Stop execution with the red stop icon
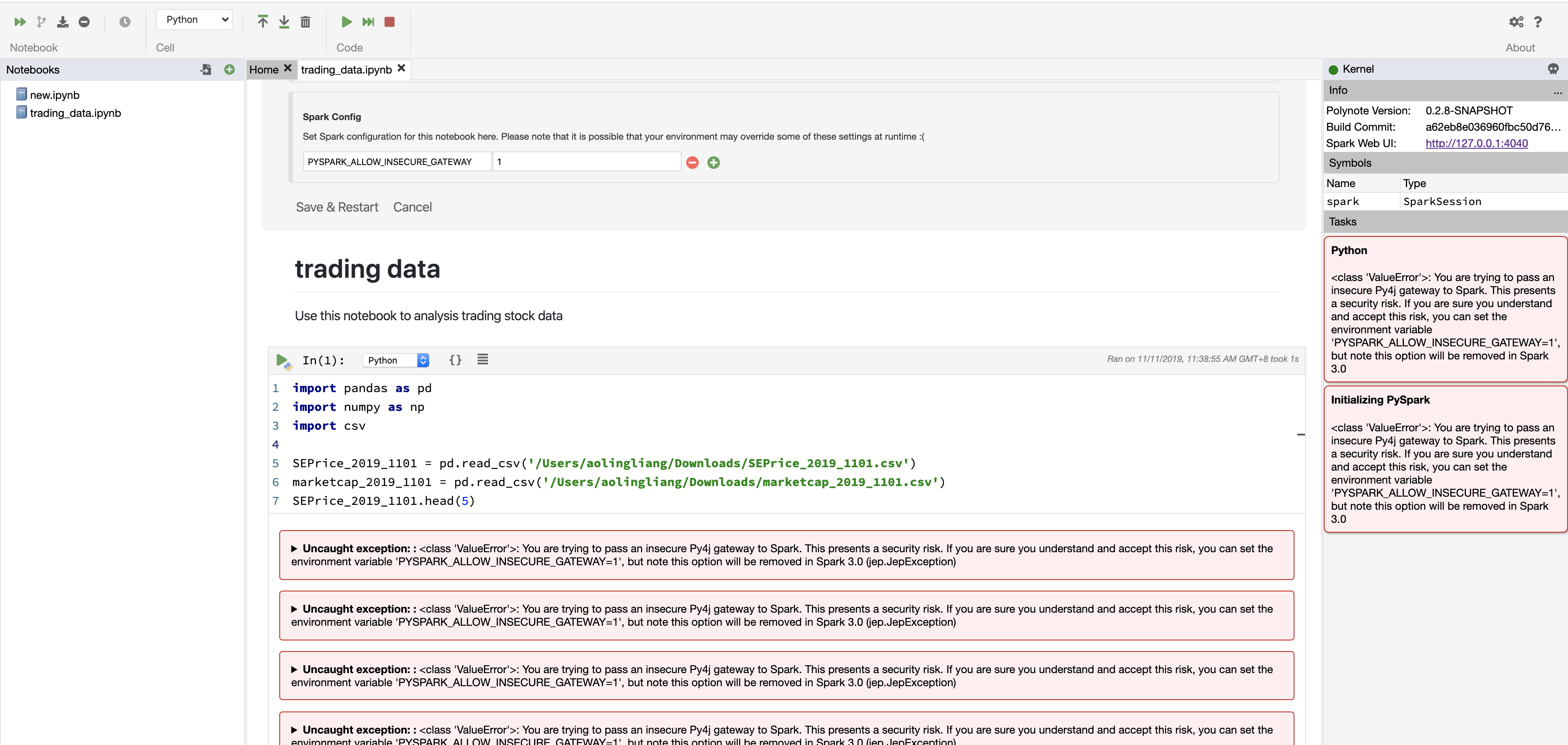This screenshot has height=745, width=1568. click(390, 22)
